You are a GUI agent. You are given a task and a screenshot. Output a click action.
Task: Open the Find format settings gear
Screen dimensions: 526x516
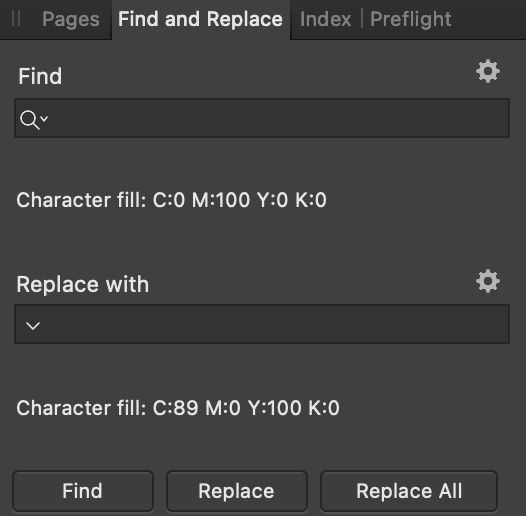(x=488, y=71)
